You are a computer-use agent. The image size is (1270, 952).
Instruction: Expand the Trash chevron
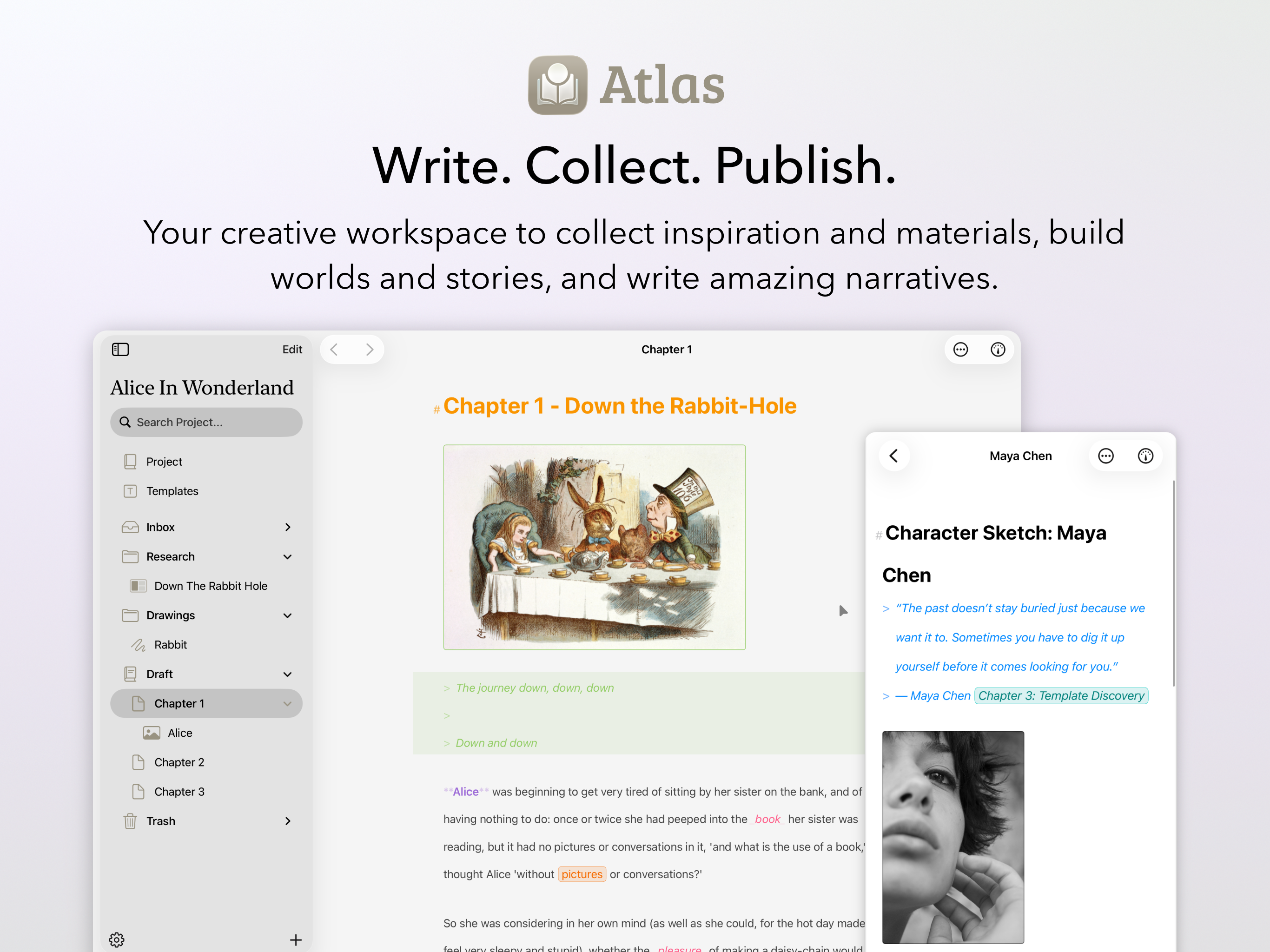click(288, 821)
